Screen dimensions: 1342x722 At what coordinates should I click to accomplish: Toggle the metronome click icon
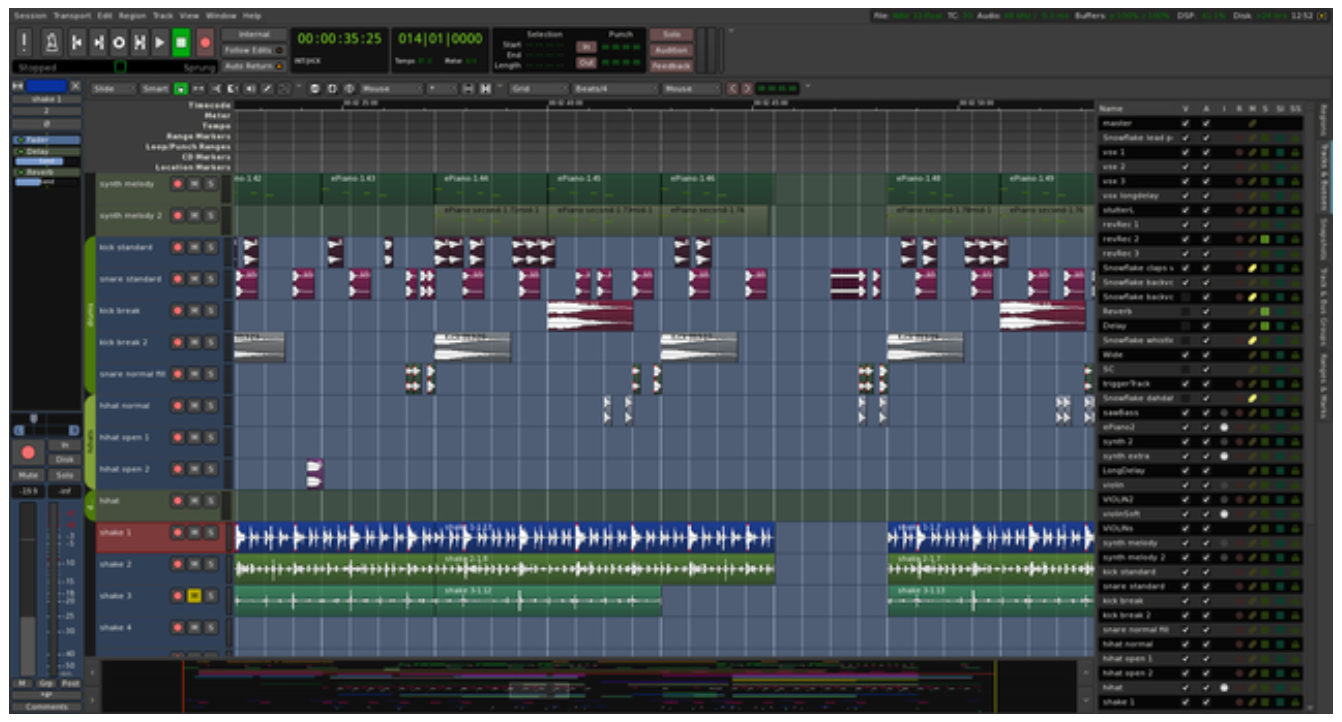click(50, 43)
